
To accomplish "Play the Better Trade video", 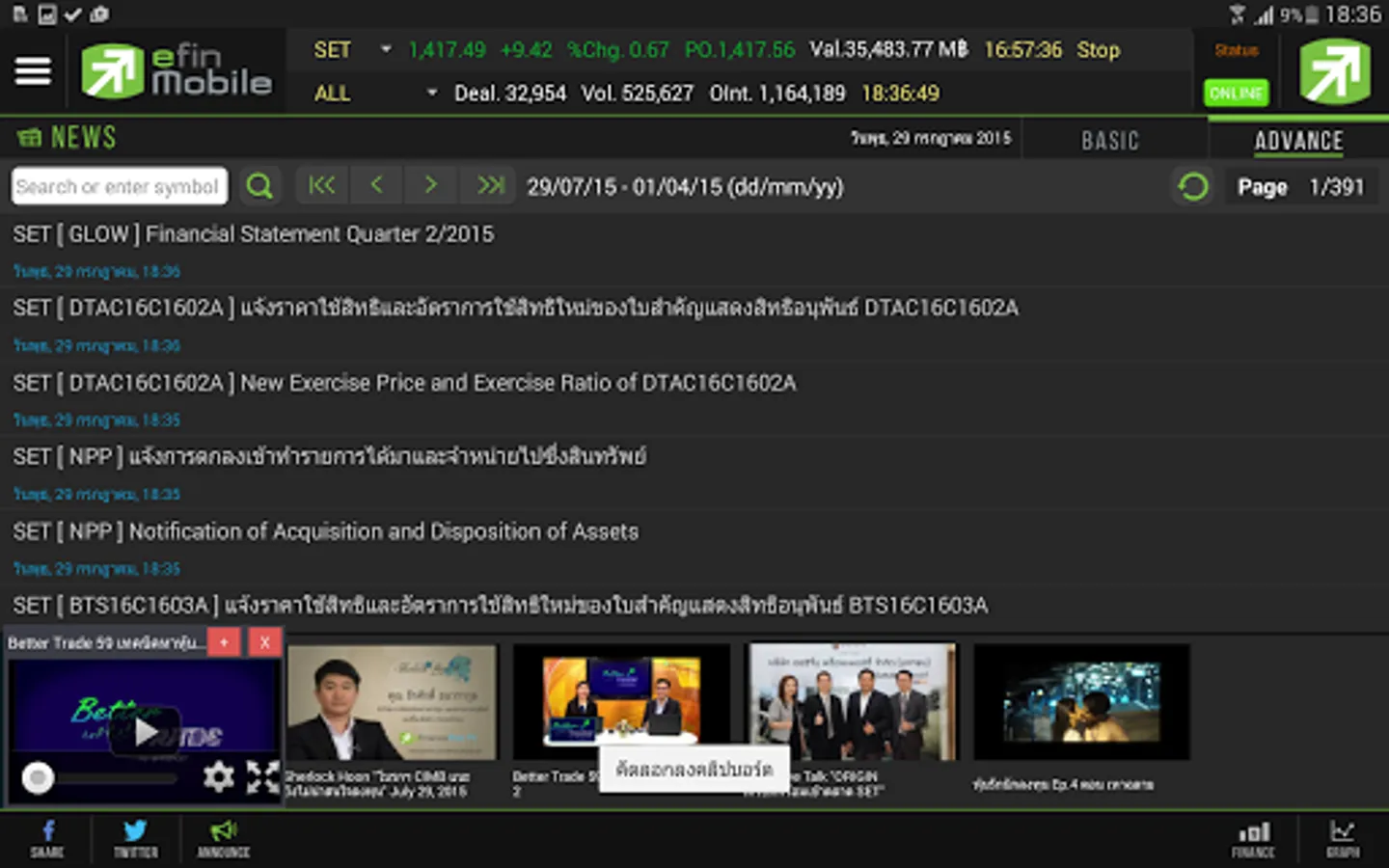I will point(146,732).
